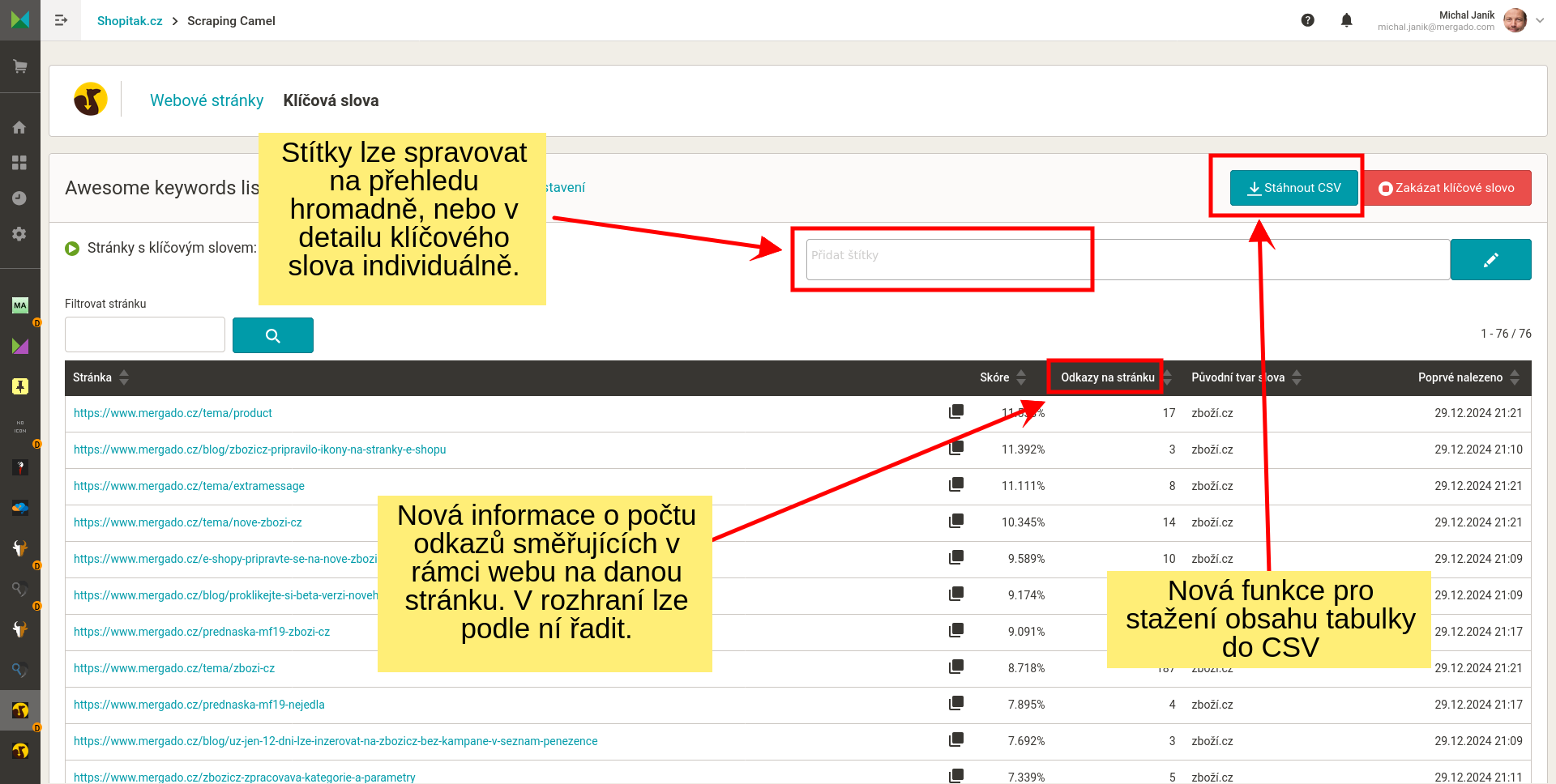Screen dimensions: 1556x784
Task: Open the gear settings icon in sidebar
Action: point(20,234)
